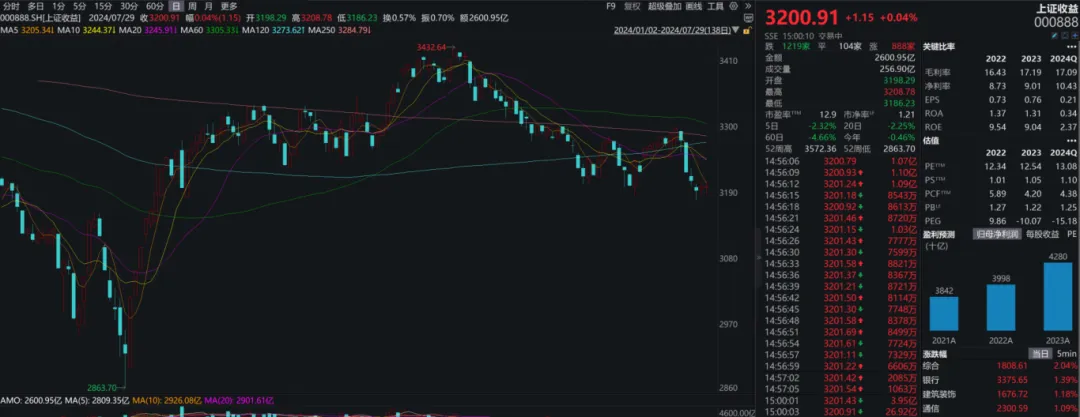Click the 画线 drawing tool button

[694, 6]
